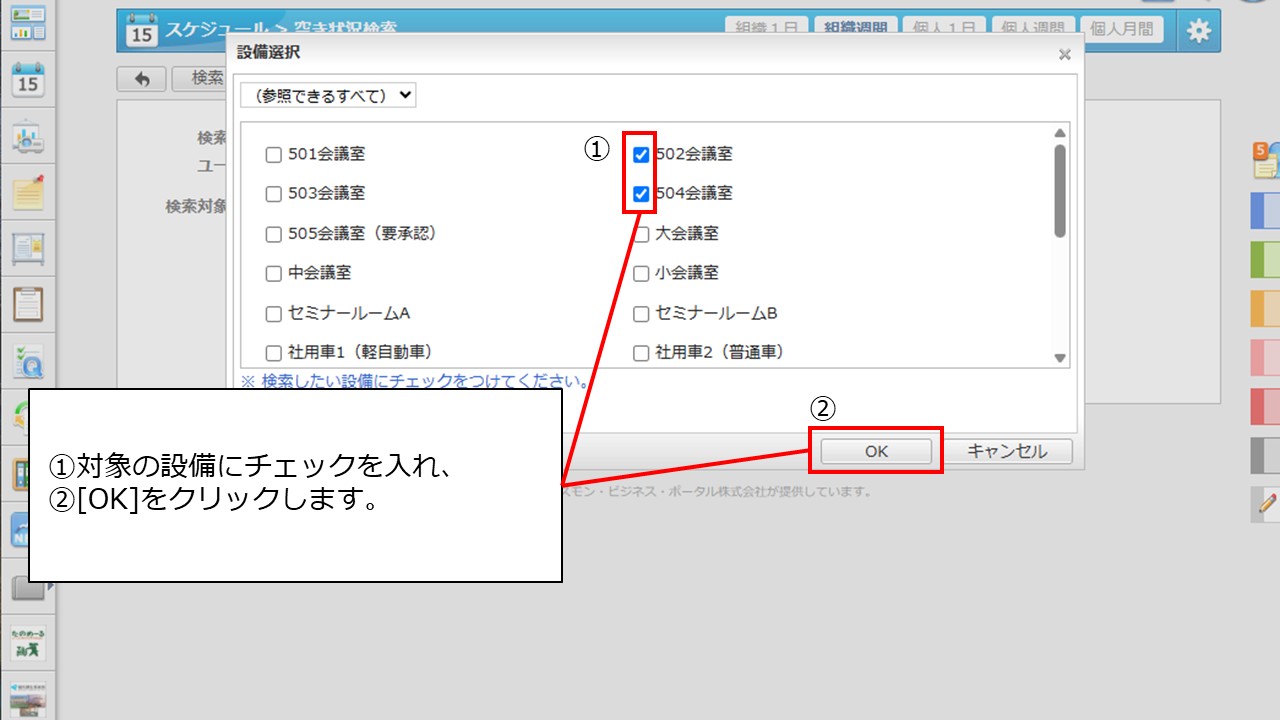1280x720 pixels.
Task: Check the 大会議室 checkbox
Action: click(641, 234)
